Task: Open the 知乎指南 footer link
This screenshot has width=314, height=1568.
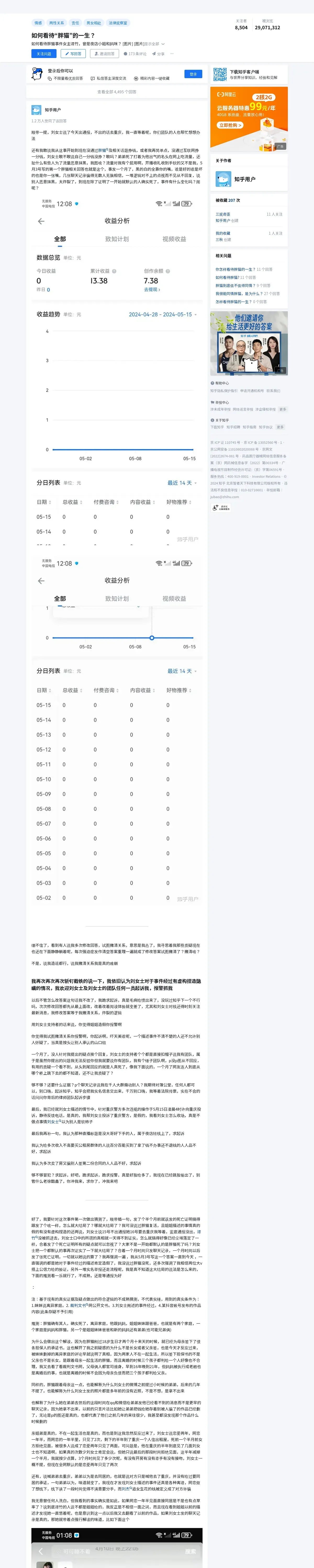Action: click(249, 427)
